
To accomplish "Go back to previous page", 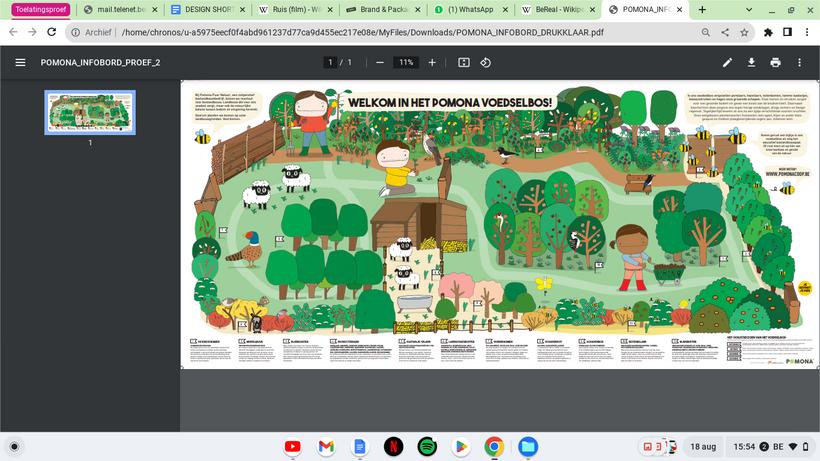I will point(13,32).
